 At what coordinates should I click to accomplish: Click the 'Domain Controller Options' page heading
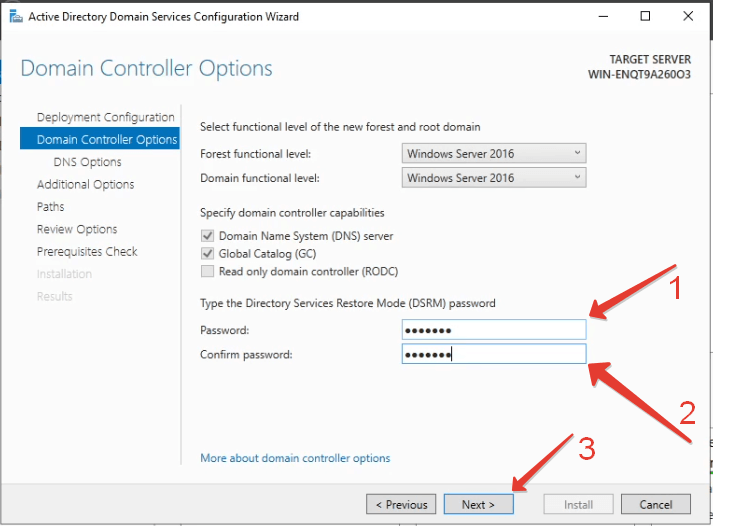pos(147,68)
